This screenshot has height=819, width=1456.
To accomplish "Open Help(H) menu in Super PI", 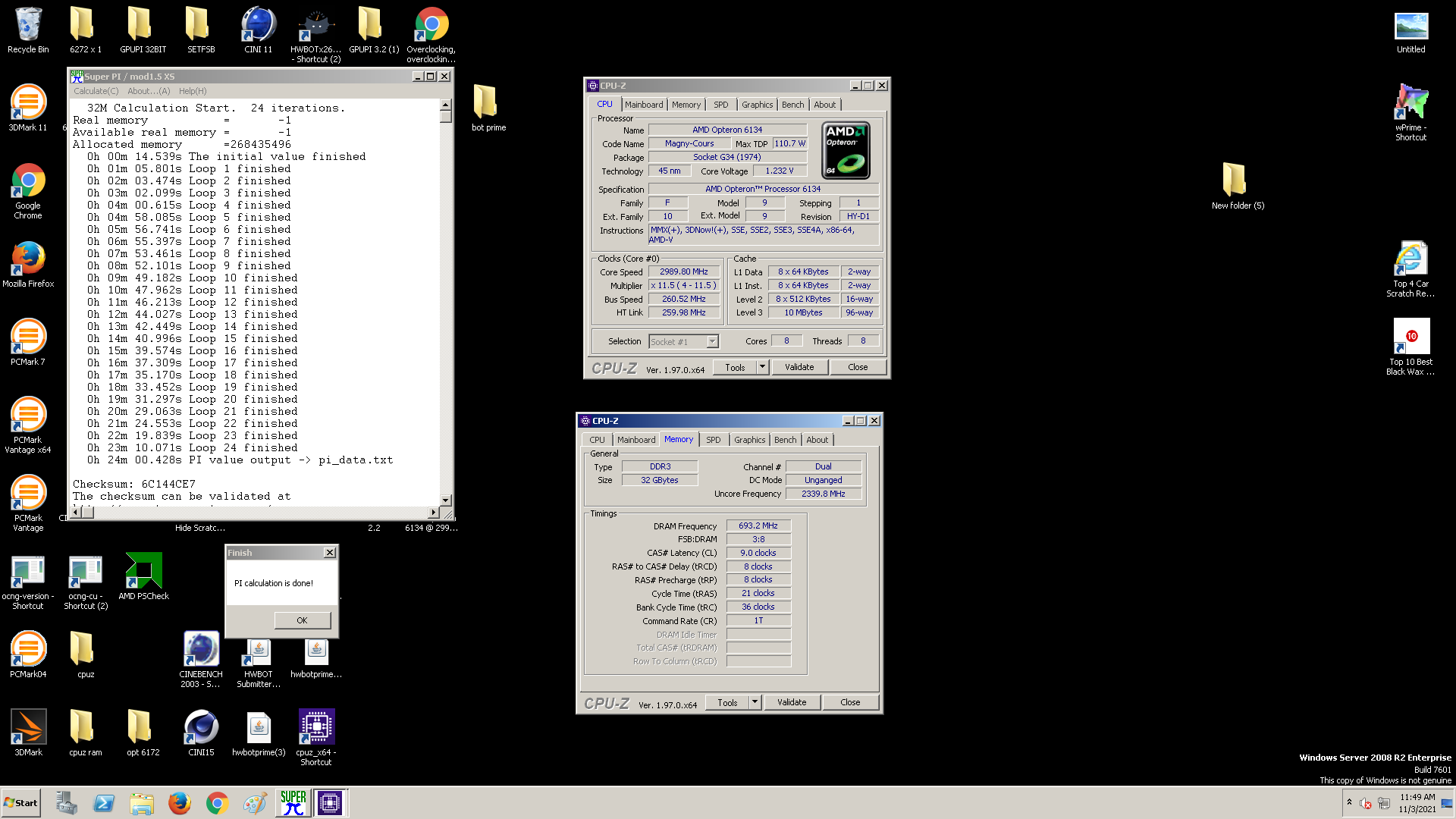I will [x=193, y=91].
